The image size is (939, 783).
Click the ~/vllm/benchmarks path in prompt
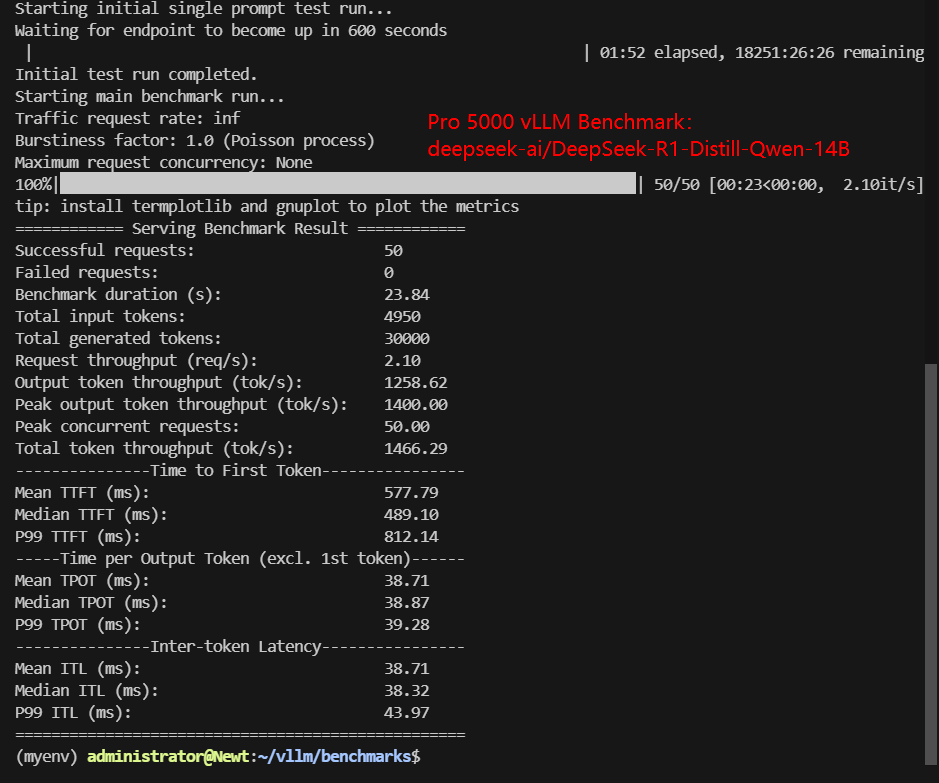(x=334, y=756)
